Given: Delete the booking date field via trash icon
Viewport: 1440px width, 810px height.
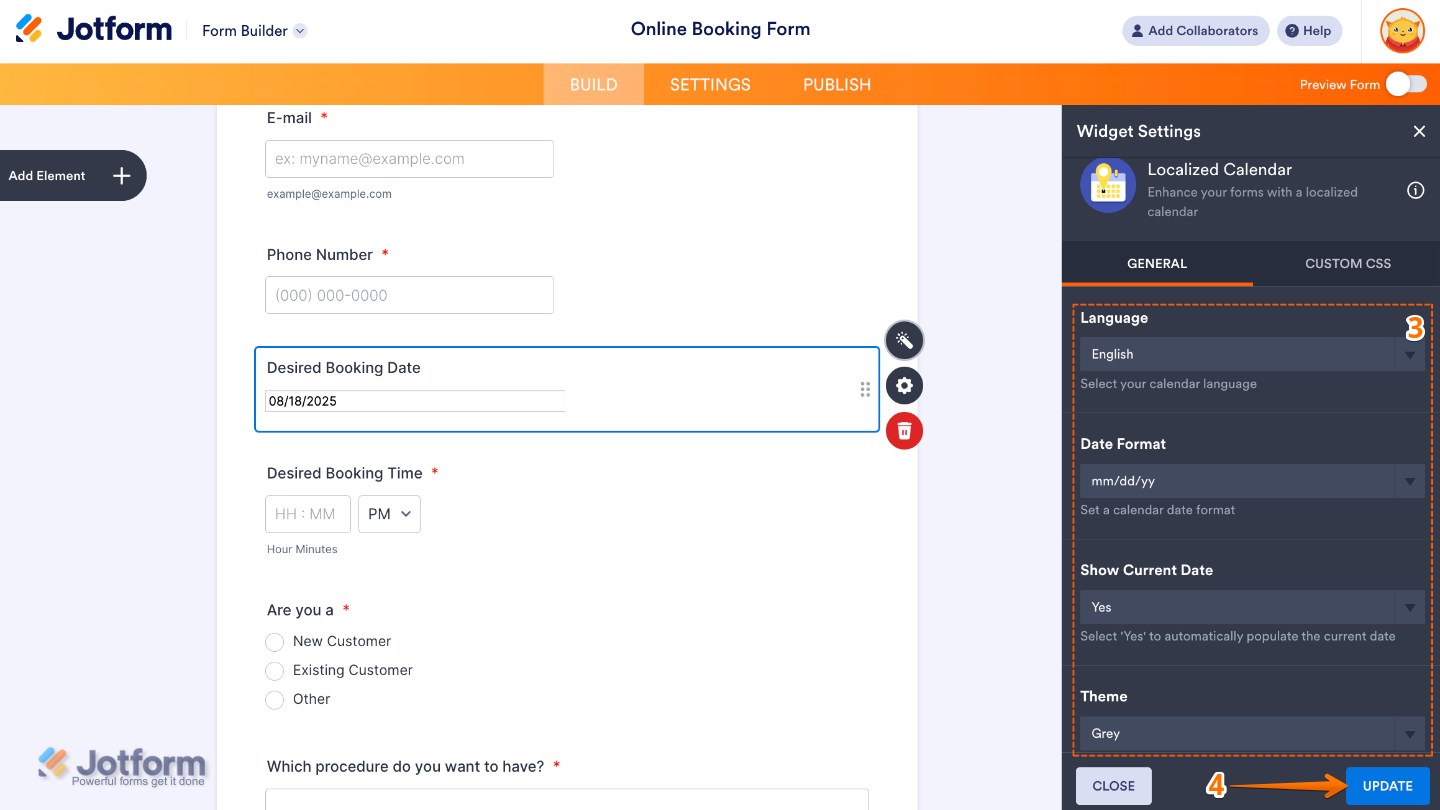Looking at the screenshot, I should (904, 430).
